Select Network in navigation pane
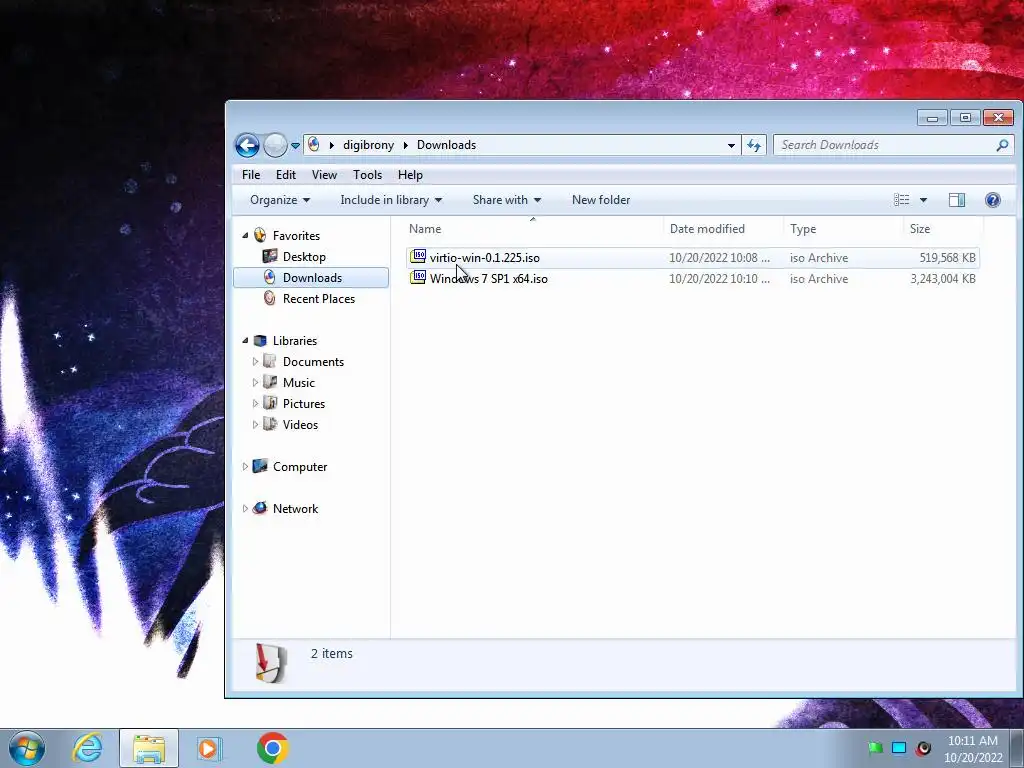The width and height of the screenshot is (1024, 768). tap(295, 508)
